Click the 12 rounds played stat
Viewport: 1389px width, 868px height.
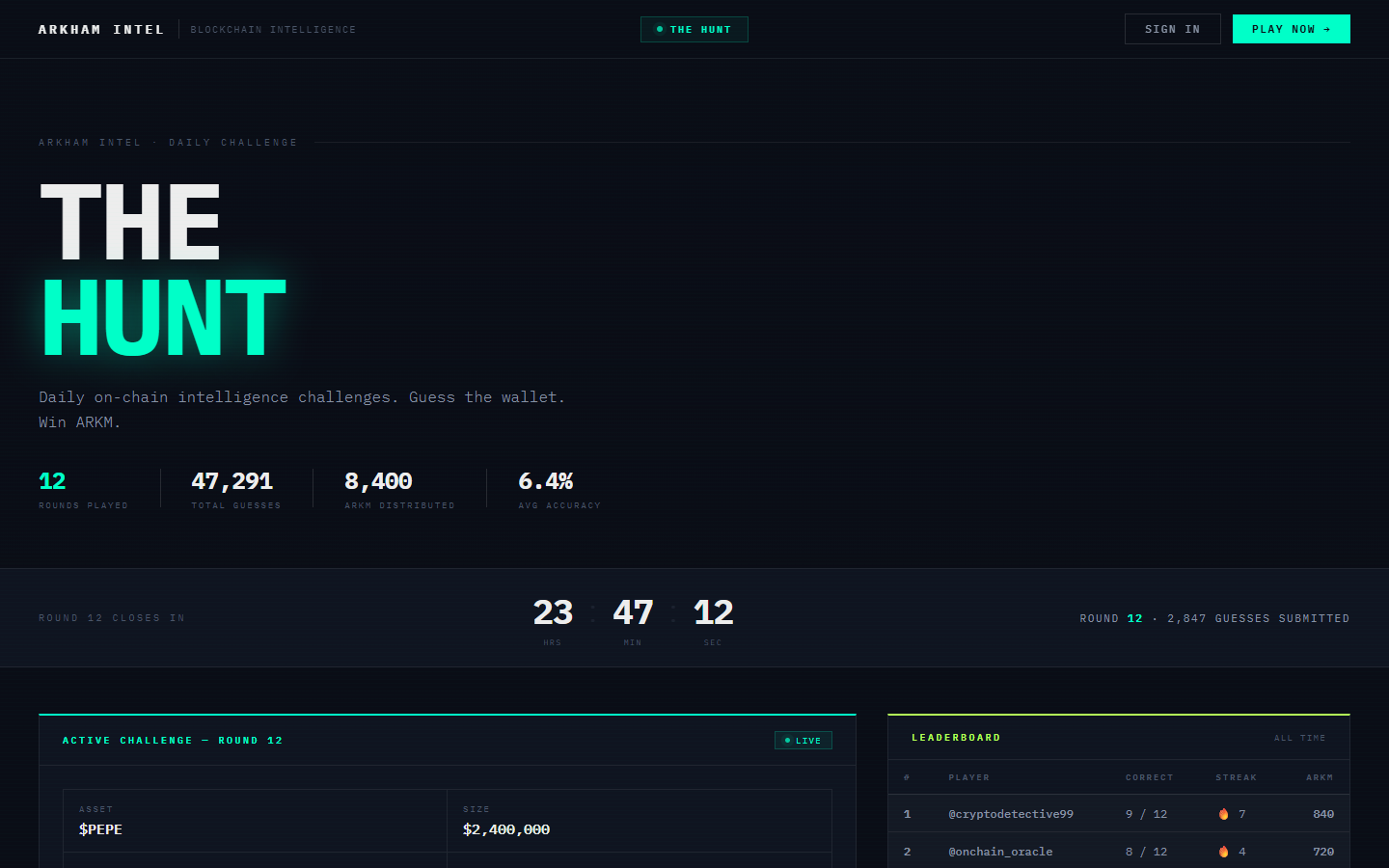click(x=52, y=480)
